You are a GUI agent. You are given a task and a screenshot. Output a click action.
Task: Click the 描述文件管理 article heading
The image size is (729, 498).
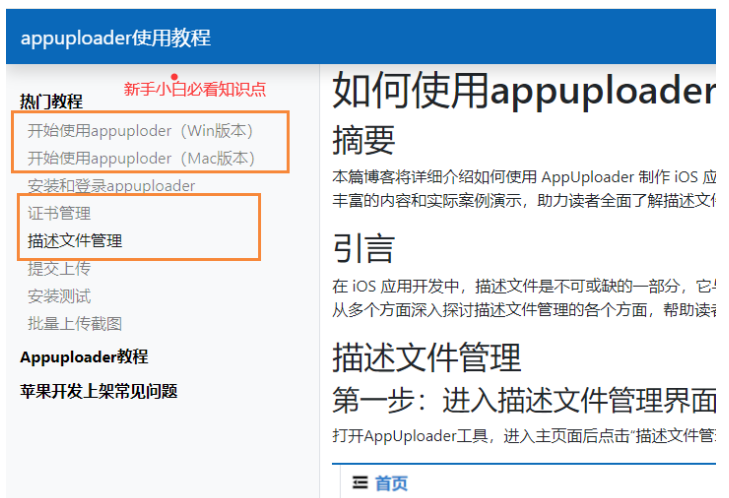(x=427, y=357)
